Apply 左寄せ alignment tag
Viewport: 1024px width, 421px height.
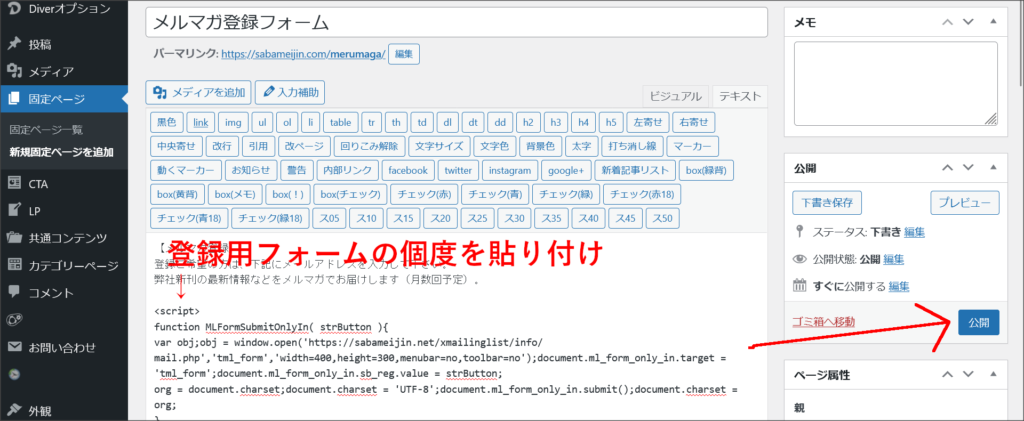(648, 122)
